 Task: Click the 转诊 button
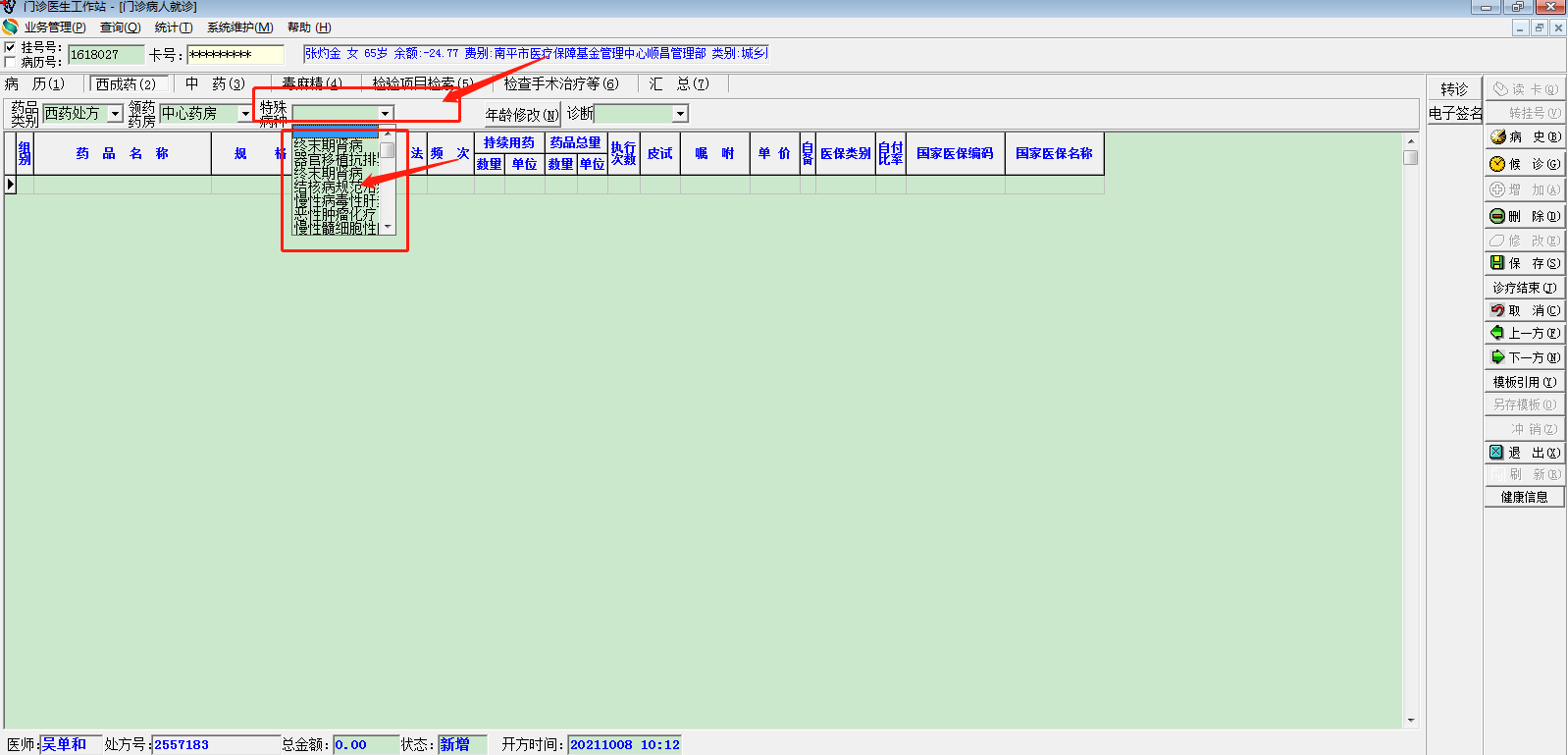(1454, 89)
